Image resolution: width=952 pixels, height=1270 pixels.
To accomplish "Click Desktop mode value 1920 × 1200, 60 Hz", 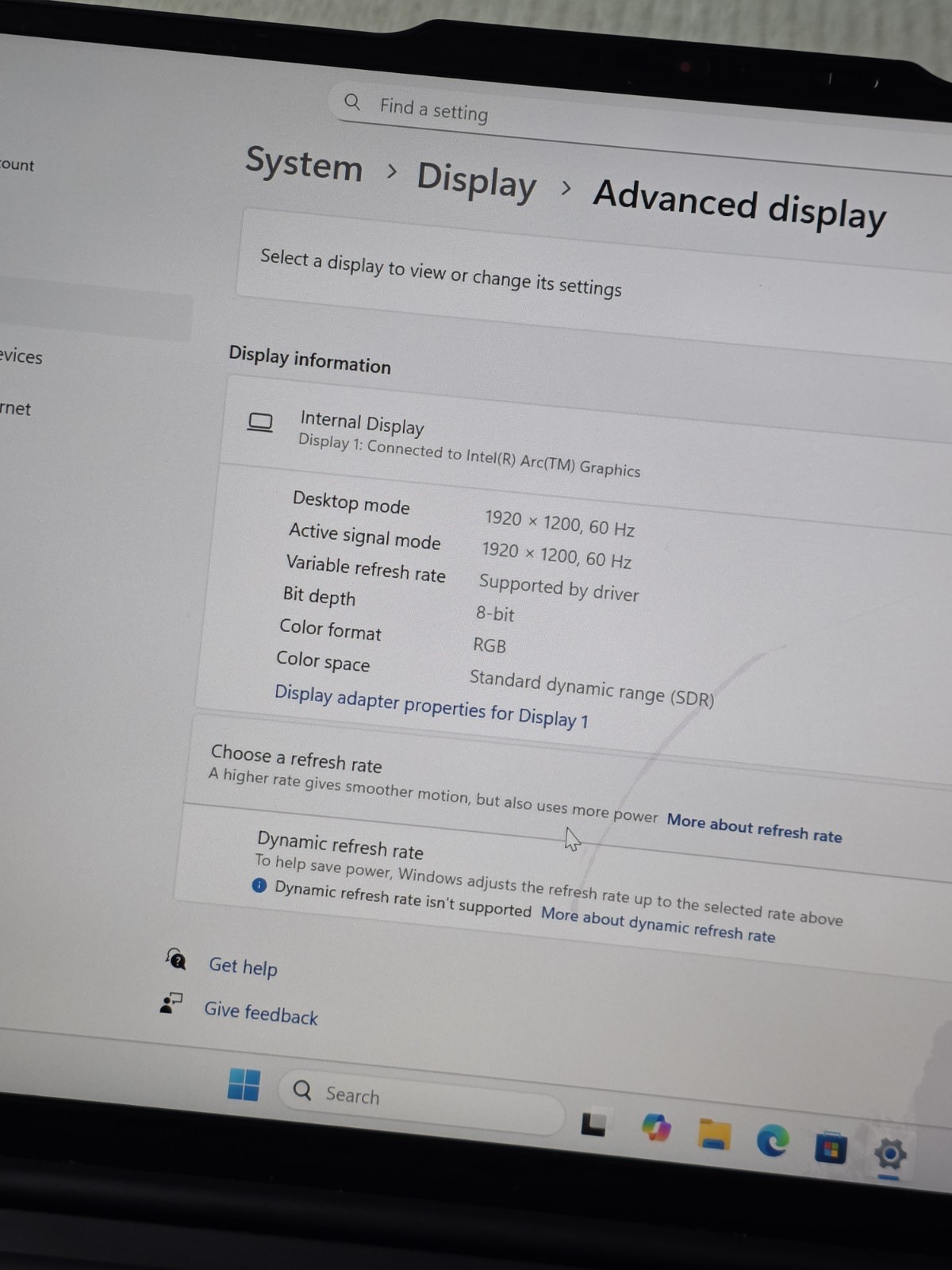I will [x=559, y=523].
